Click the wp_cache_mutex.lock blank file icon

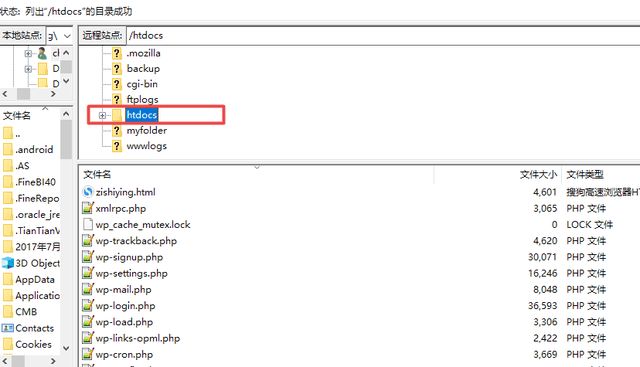(87, 224)
